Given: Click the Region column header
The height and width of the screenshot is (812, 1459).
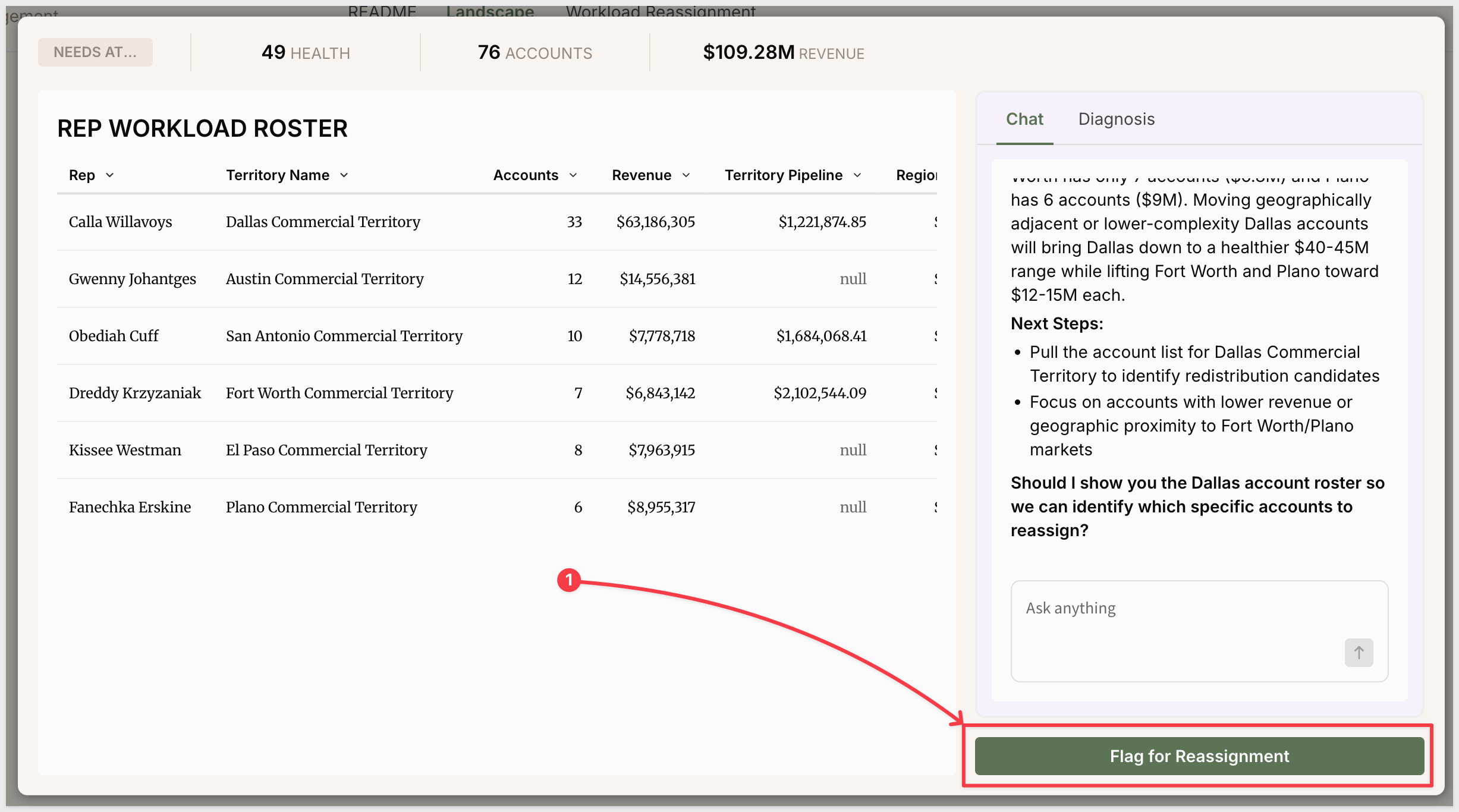Looking at the screenshot, I should pos(916,175).
